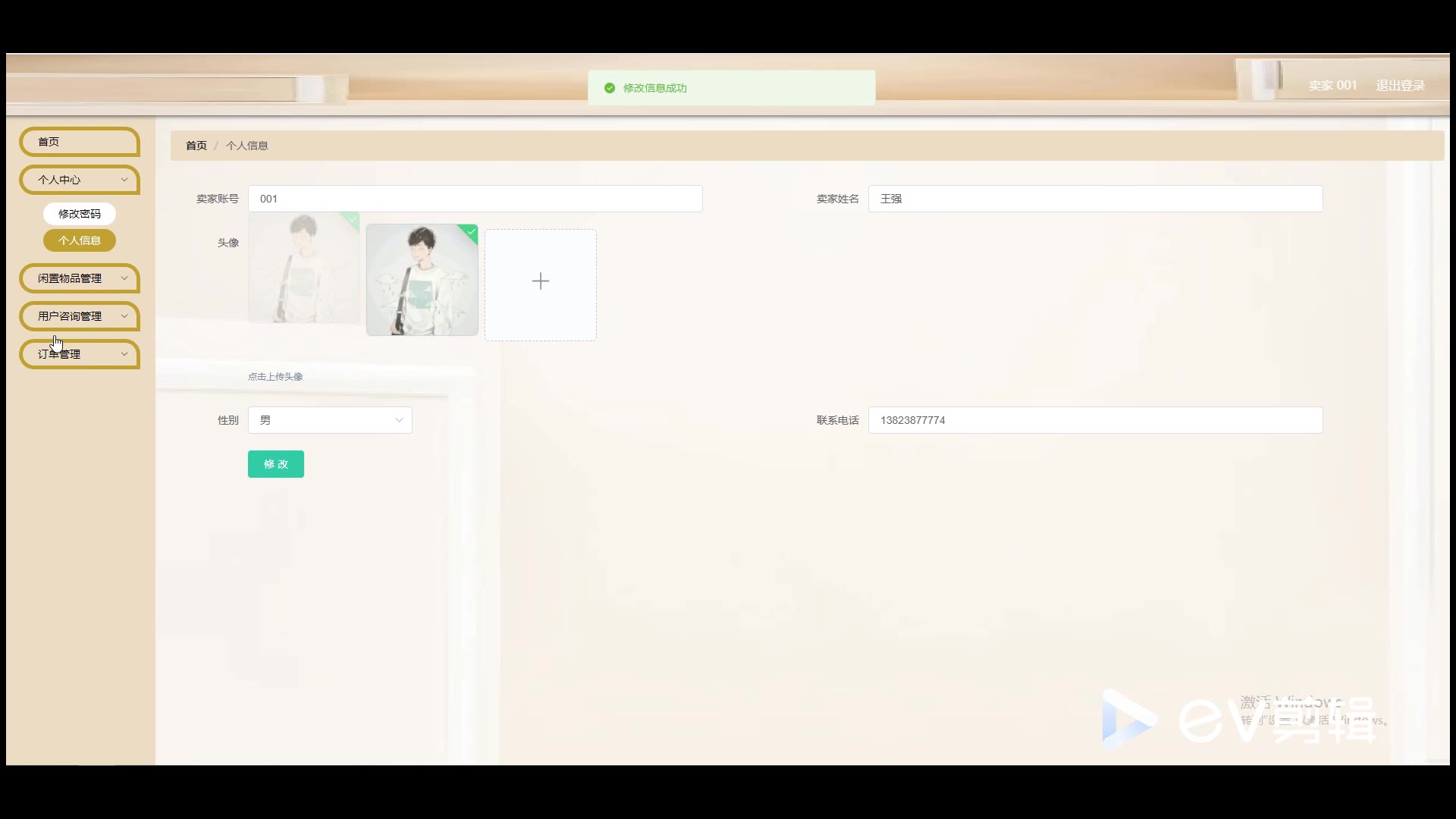Click the 联系电话 phone input field
Screen dimensions: 1456x819
click(x=1095, y=420)
